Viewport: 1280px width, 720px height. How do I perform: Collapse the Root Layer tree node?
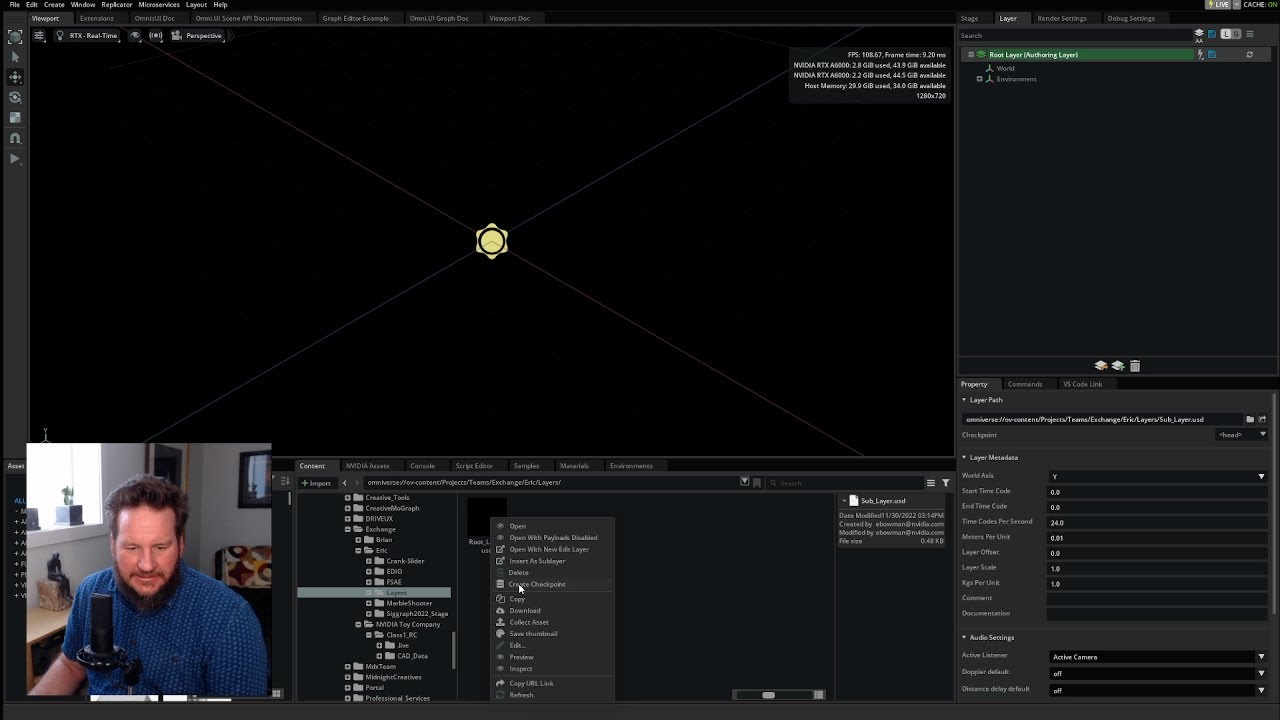(x=971, y=55)
